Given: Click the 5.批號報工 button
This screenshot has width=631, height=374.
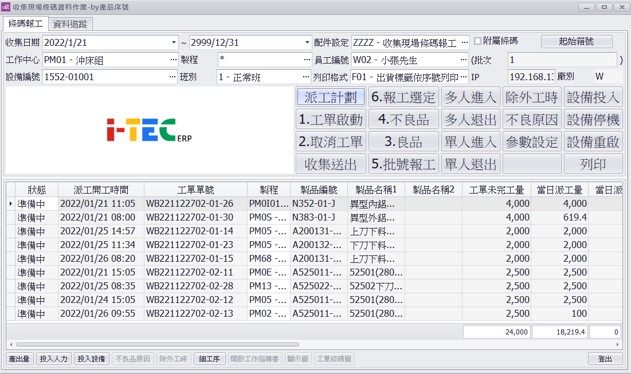Looking at the screenshot, I should [403, 164].
